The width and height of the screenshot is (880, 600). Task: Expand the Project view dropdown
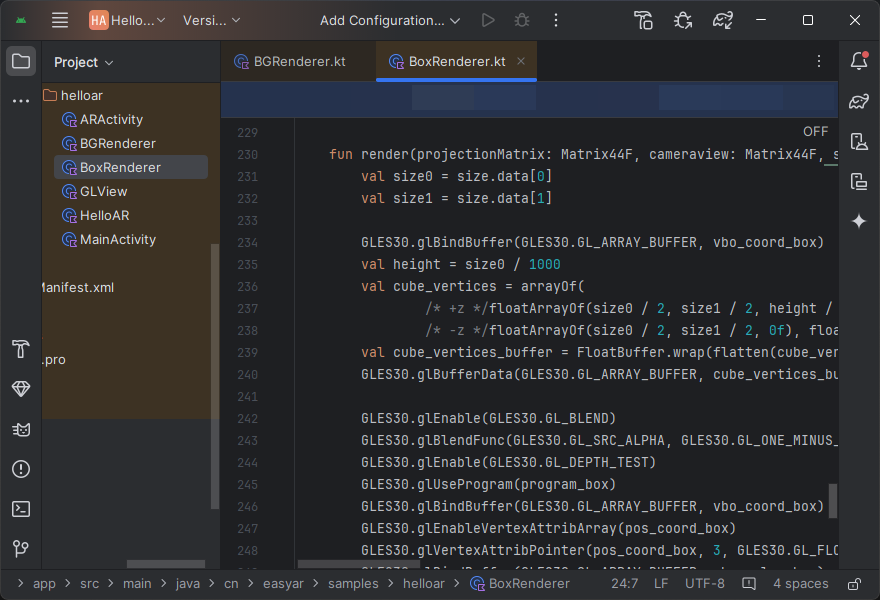pos(84,62)
